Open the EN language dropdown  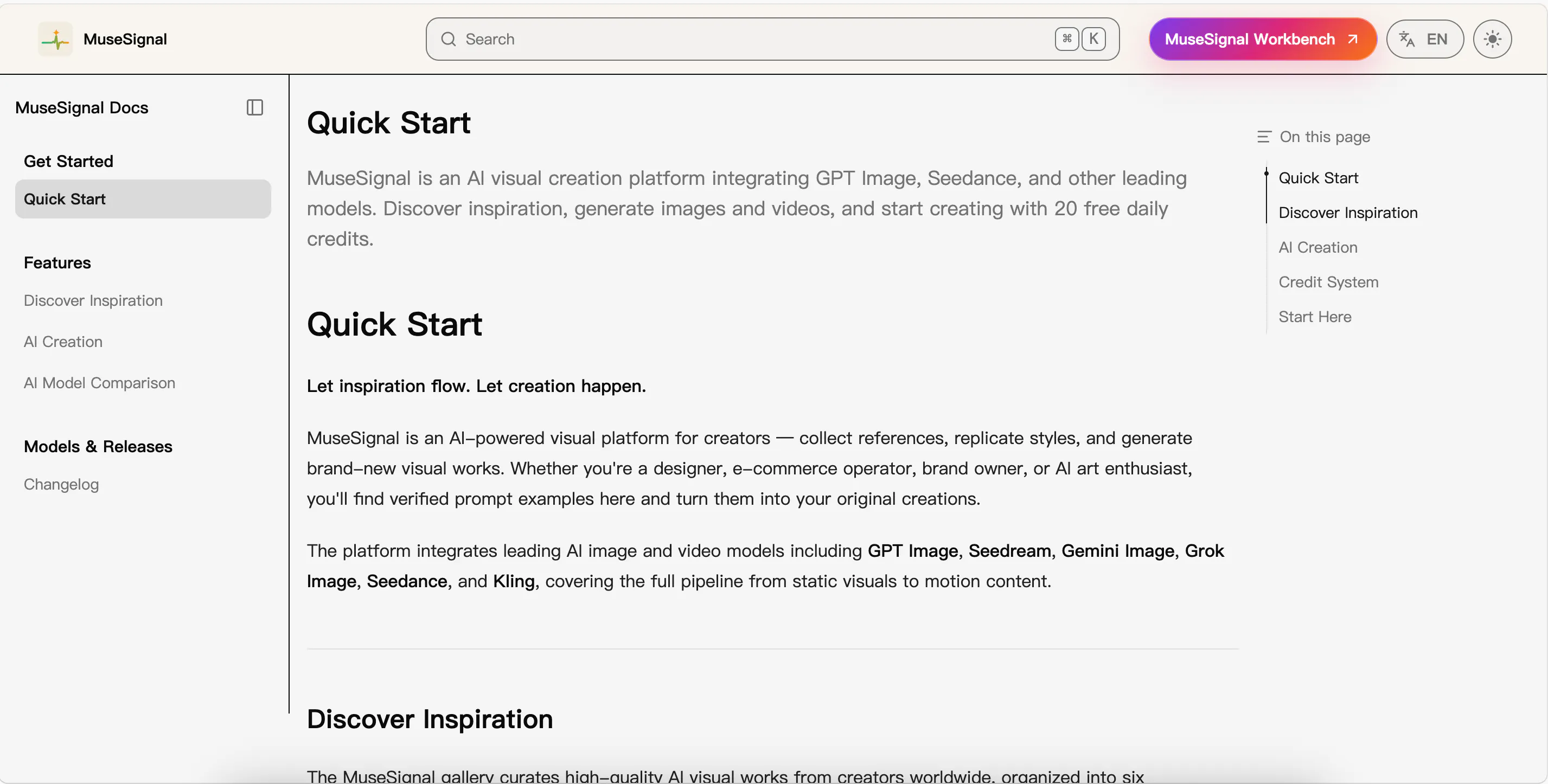click(x=1425, y=39)
